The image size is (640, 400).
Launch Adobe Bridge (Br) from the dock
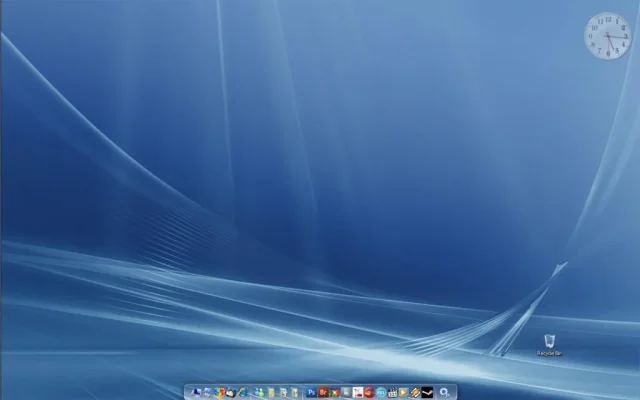(323, 392)
